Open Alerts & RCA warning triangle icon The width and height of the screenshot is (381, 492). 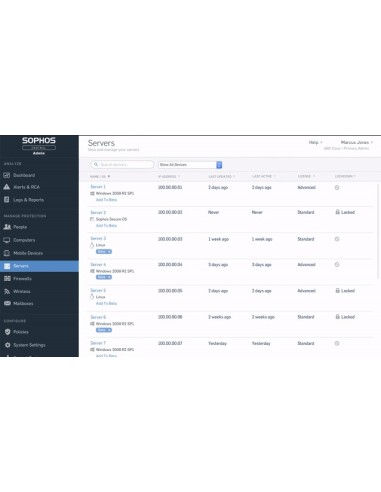[x=7, y=187]
